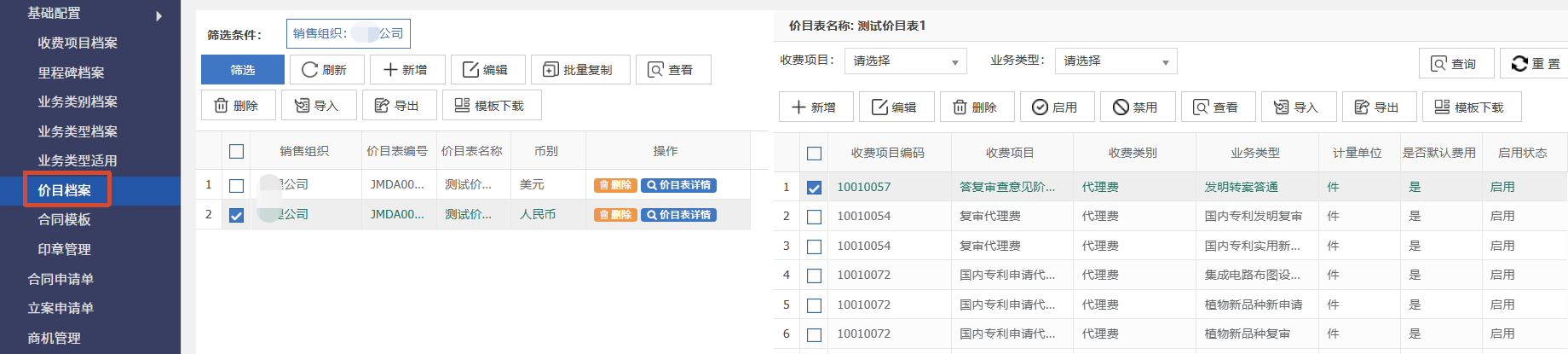
Task: Click 价目表详情 tag in 人民币 row
Action: [678, 215]
